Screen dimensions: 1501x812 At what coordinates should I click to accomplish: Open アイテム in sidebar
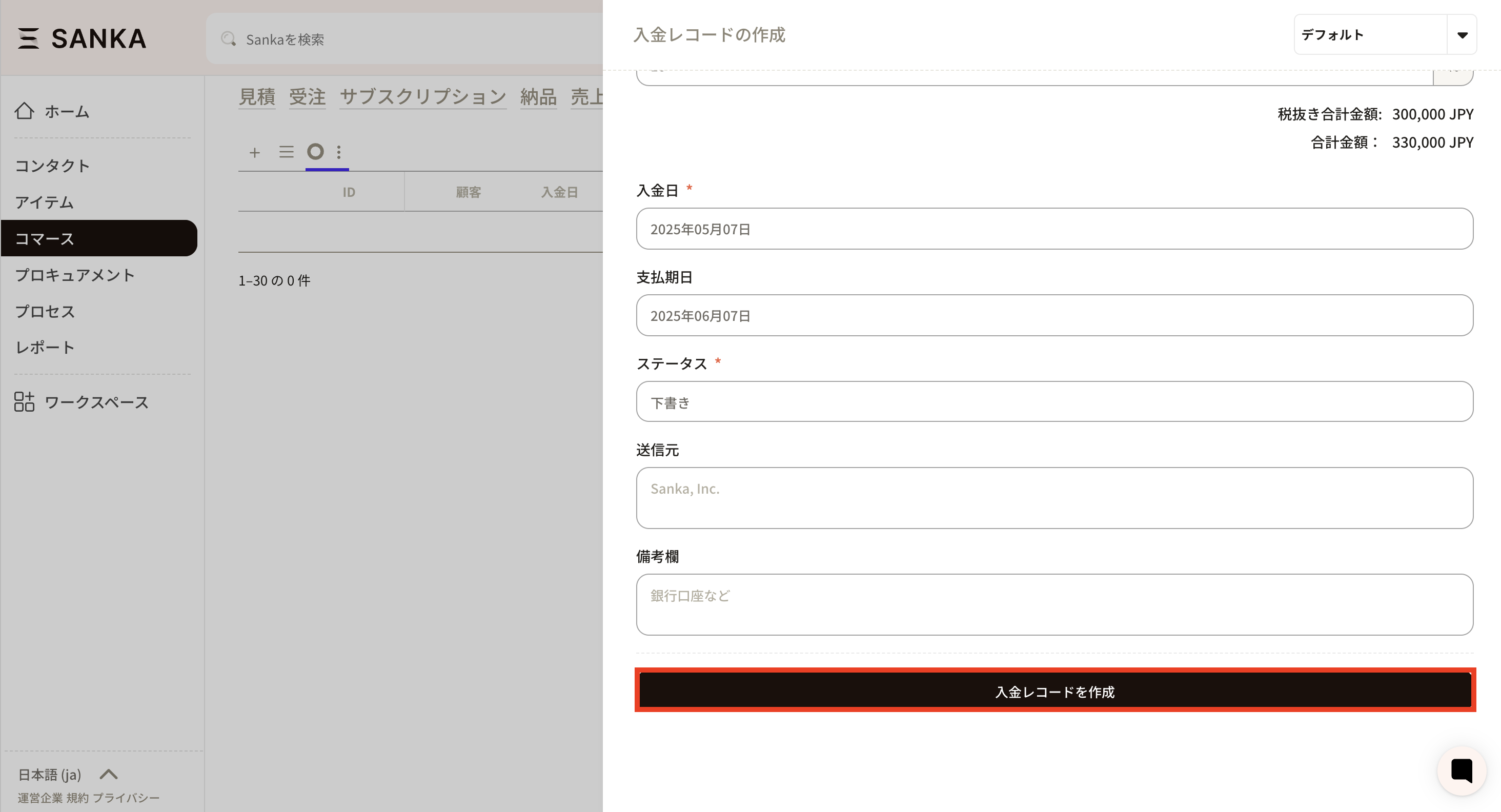click(44, 202)
